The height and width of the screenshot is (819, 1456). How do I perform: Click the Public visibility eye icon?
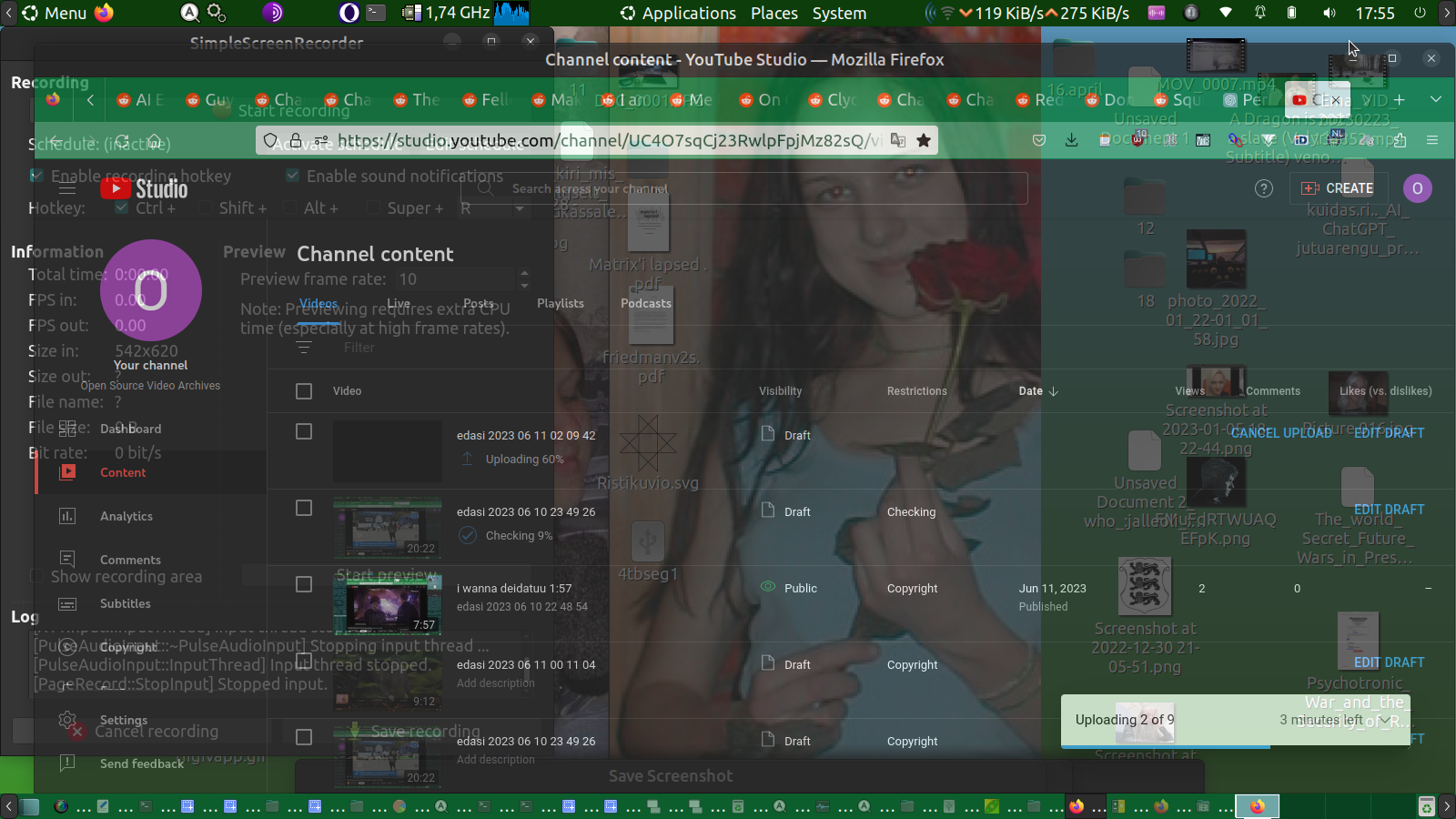[x=768, y=588]
